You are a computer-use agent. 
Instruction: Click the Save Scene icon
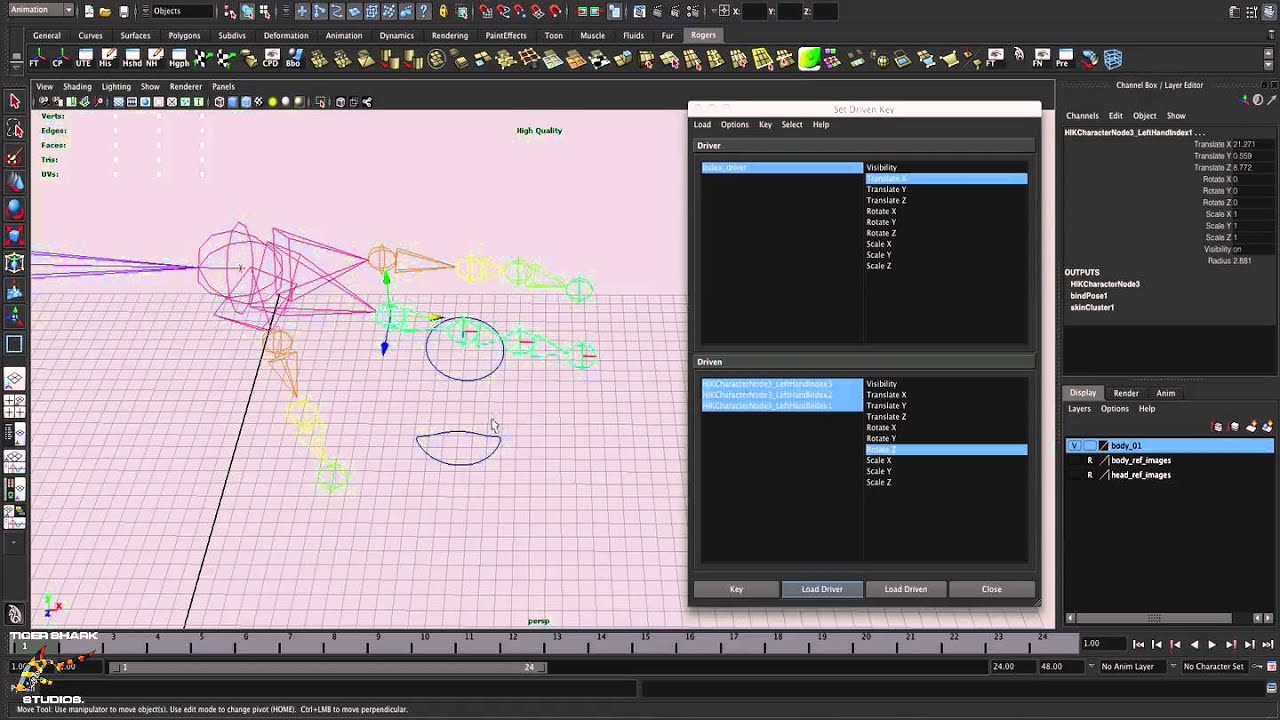(123, 11)
